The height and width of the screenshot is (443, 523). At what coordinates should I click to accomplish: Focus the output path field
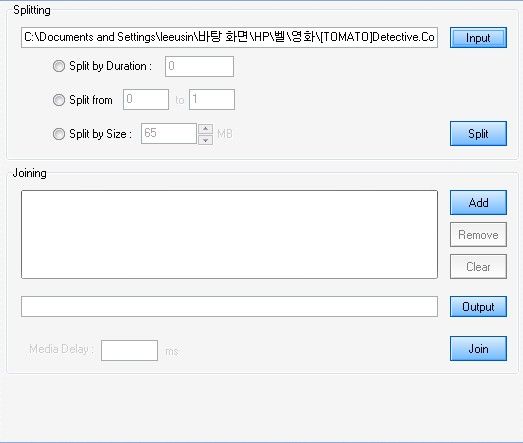229,307
